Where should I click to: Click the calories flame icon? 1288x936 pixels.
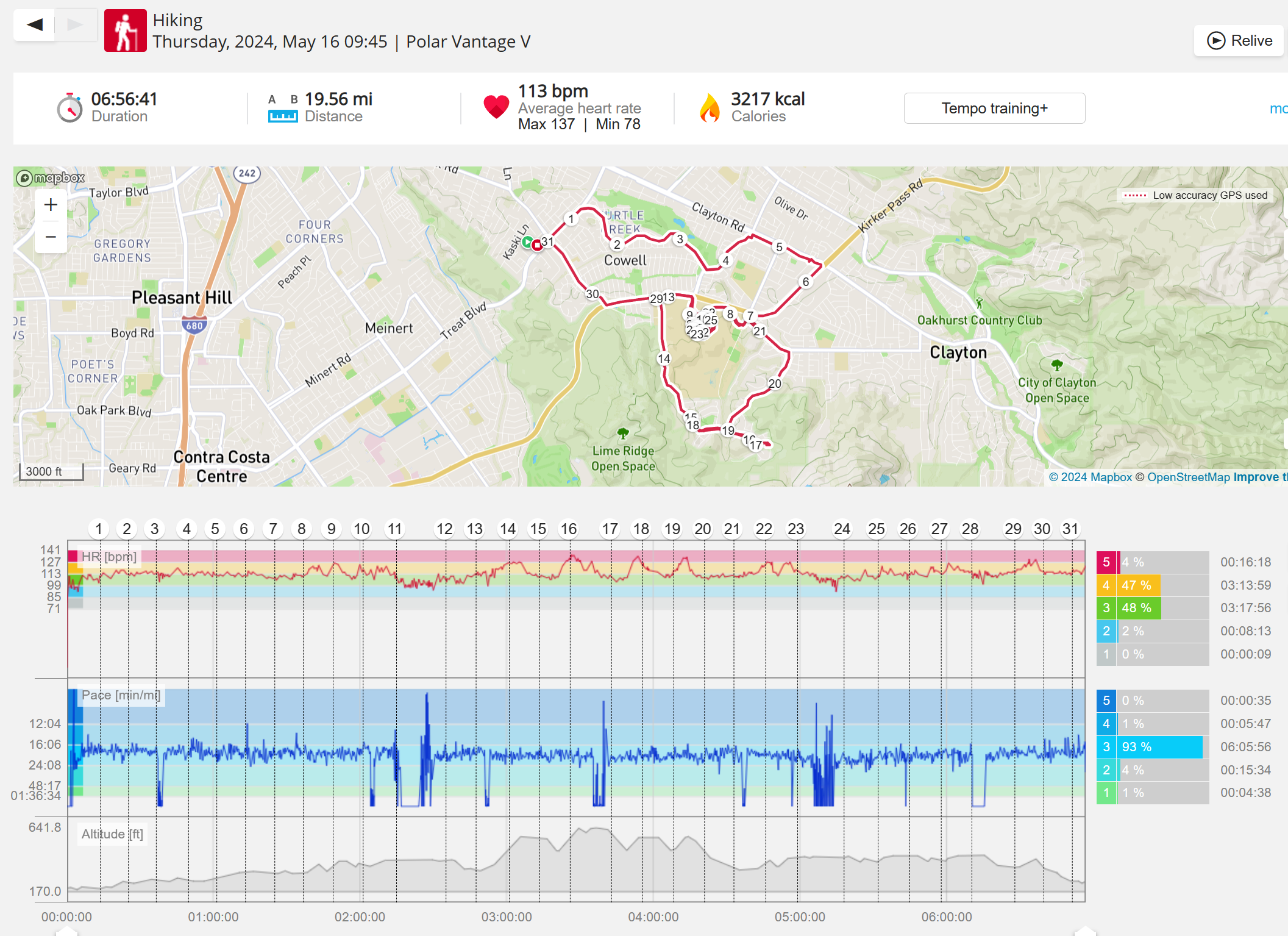tap(710, 108)
